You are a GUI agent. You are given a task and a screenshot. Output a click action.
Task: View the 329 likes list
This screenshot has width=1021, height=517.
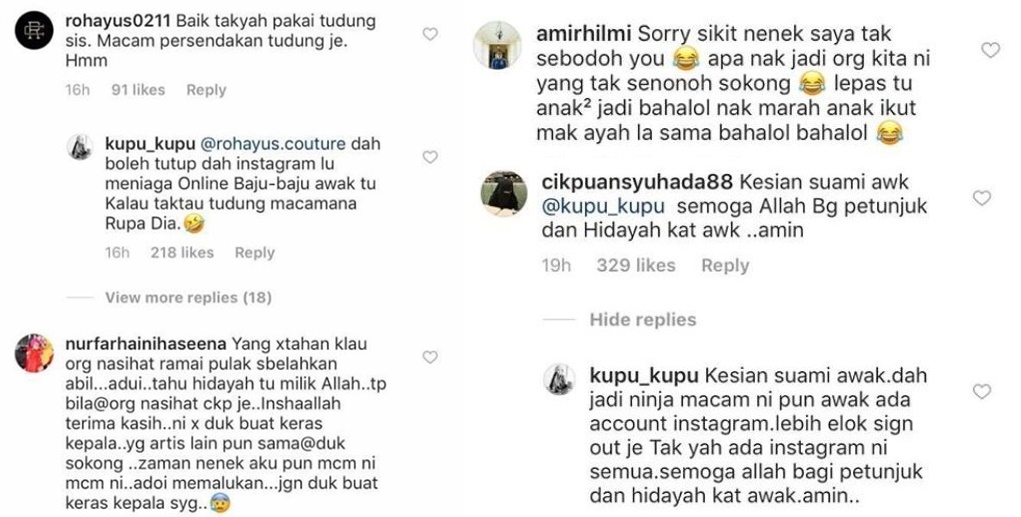[x=636, y=266]
